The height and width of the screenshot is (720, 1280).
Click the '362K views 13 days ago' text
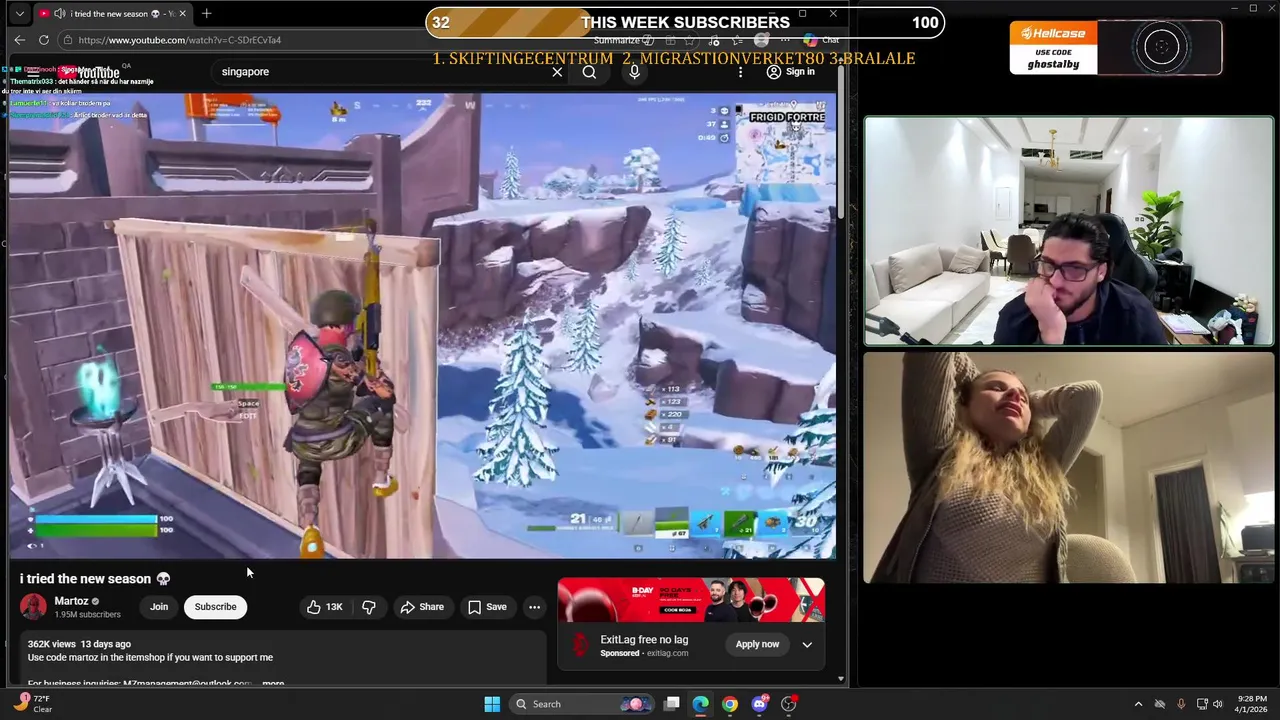79,644
